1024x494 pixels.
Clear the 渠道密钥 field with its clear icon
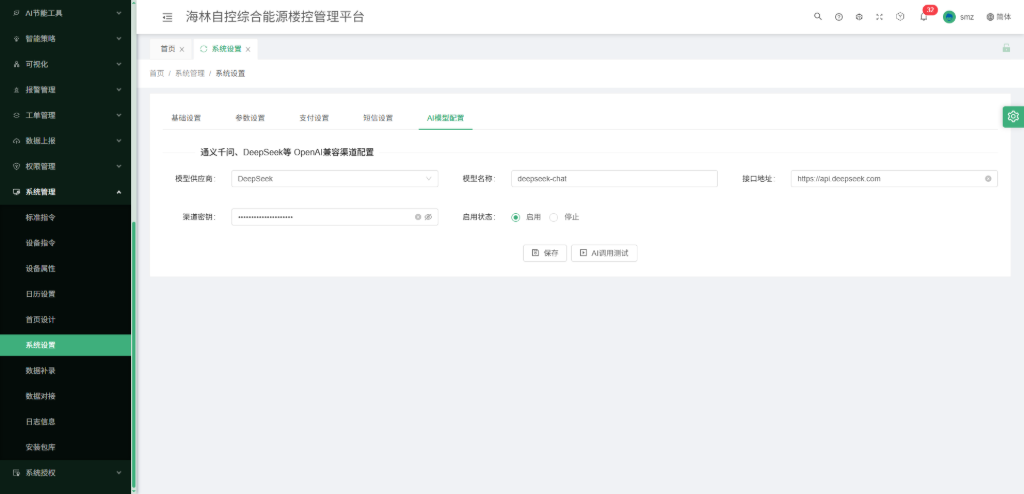tap(418, 217)
